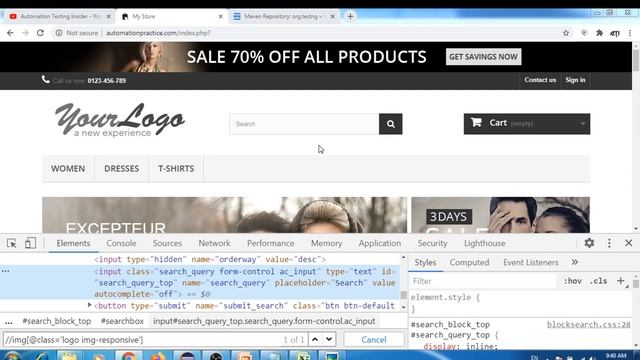Switch to the Elements tab
This screenshot has width=640, height=360.
click(x=73, y=243)
